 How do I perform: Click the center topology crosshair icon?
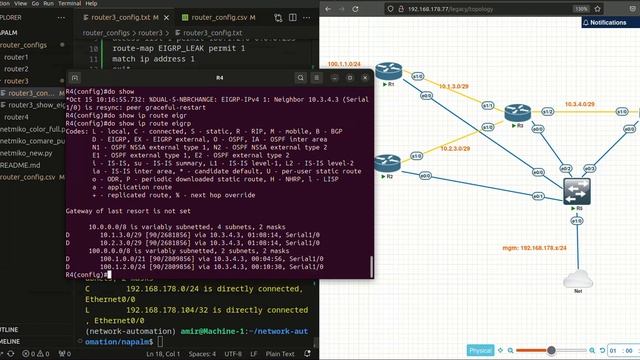(x=500, y=350)
